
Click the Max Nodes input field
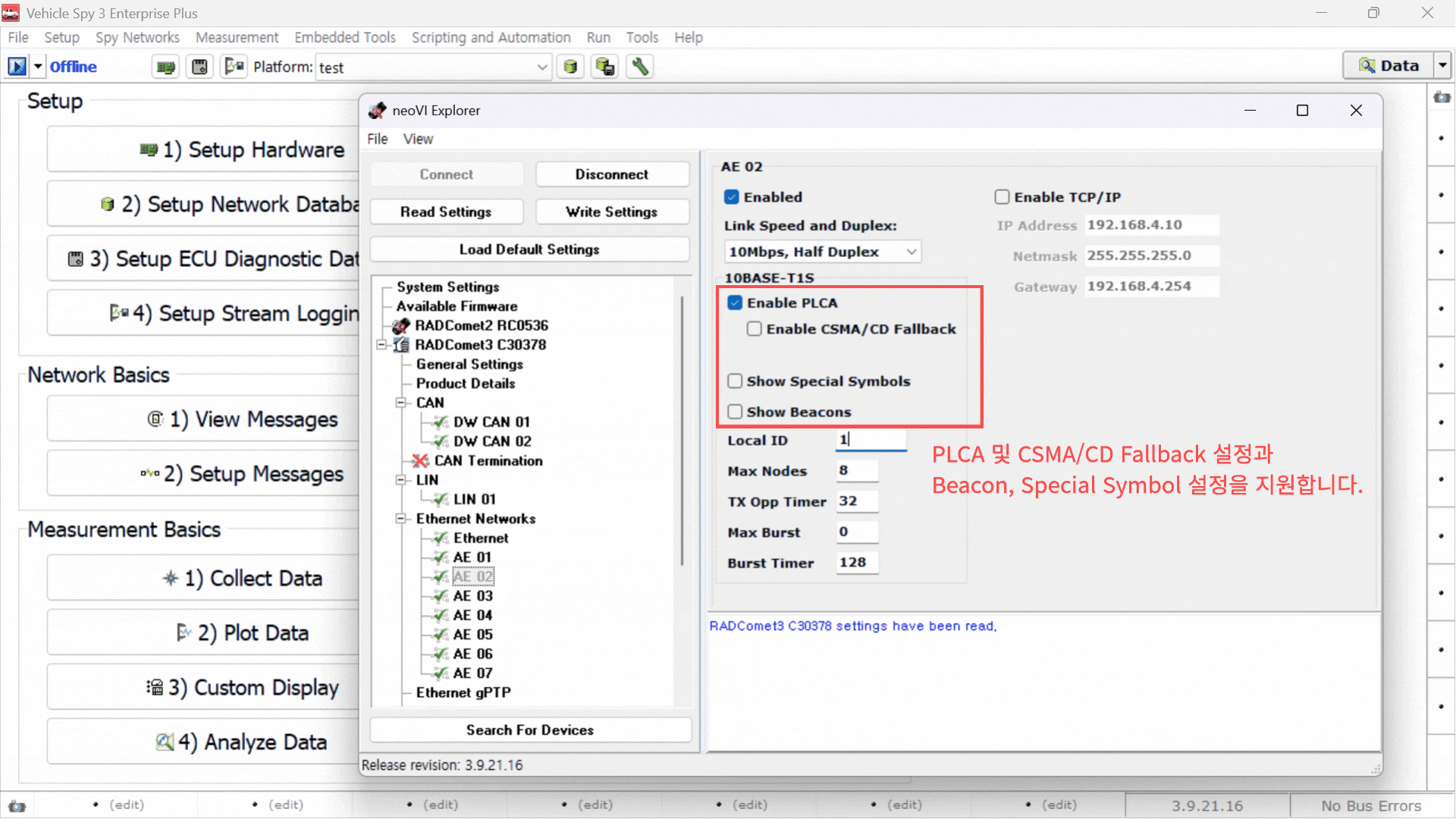(857, 471)
